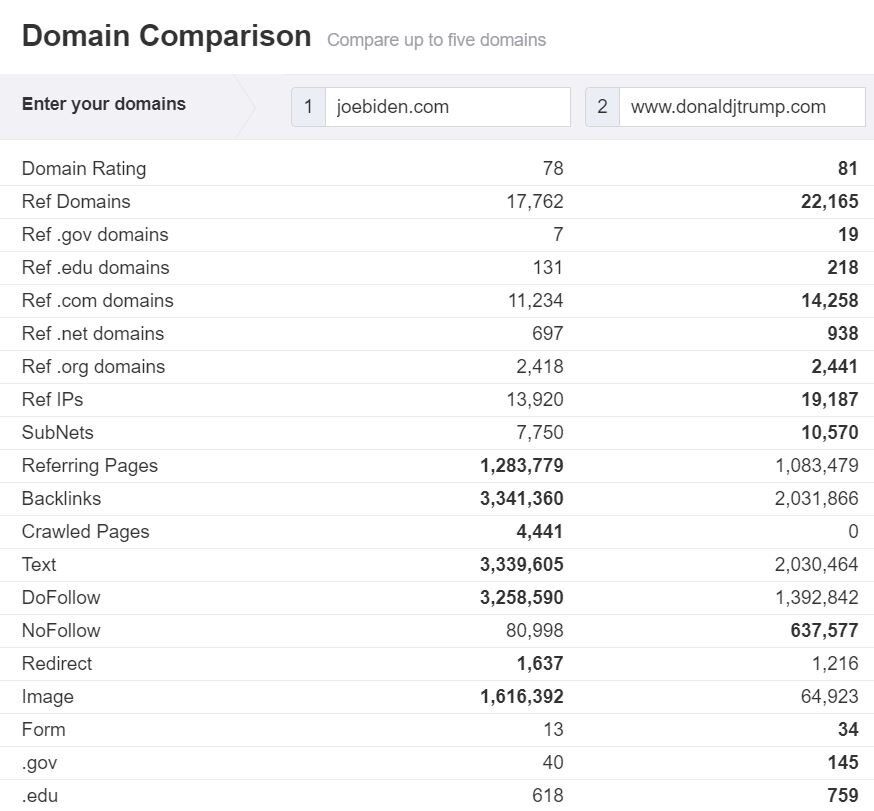Click Crawled Pages value 0
The height and width of the screenshot is (811, 874).
(x=853, y=532)
